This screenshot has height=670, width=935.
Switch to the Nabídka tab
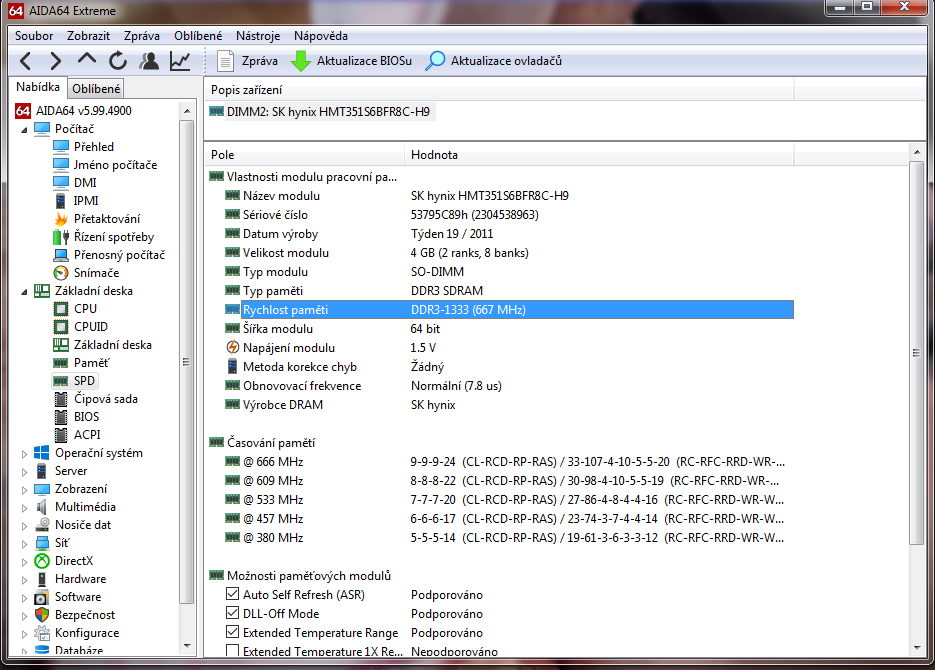point(38,87)
